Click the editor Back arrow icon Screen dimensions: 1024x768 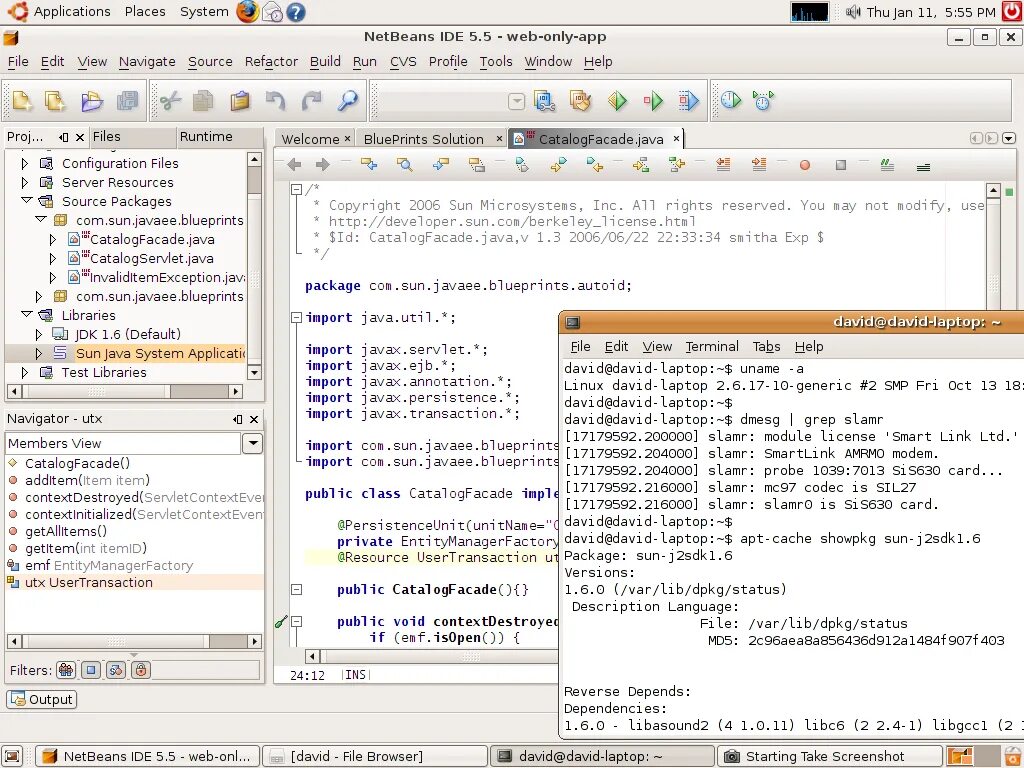[x=295, y=165]
